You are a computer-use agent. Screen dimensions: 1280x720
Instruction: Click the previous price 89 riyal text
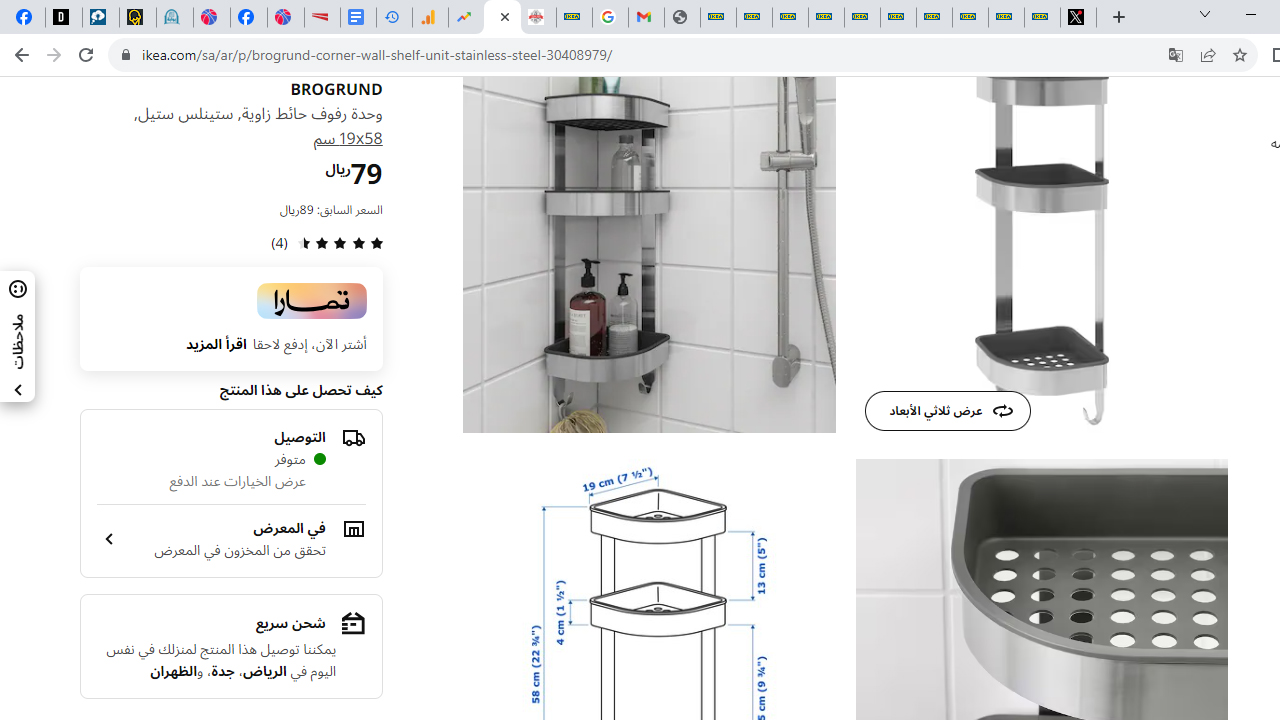pyautogui.click(x=331, y=210)
